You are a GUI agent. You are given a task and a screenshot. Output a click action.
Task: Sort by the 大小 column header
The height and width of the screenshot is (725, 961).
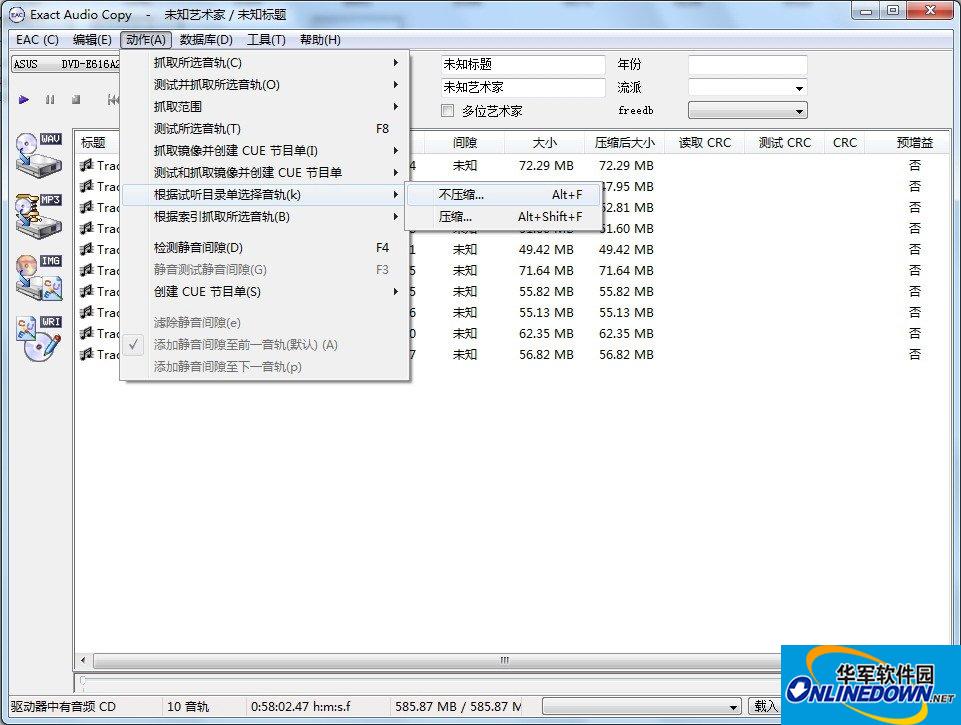pyautogui.click(x=544, y=143)
